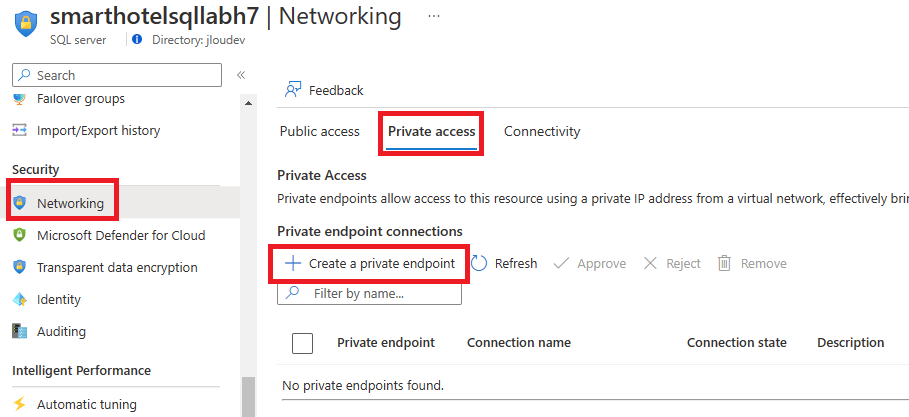Click the Microsoft Defender for Cloud shield icon
Image resolution: width=909 pixels, height=417 pixels.
tap(20, 235)
